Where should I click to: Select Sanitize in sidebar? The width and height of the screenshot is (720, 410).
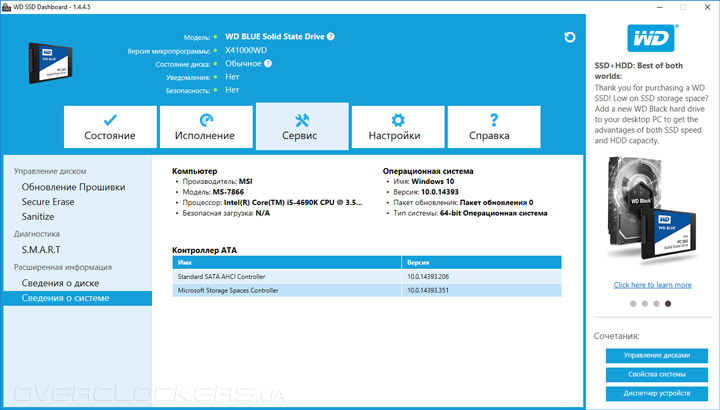point(38,216)
